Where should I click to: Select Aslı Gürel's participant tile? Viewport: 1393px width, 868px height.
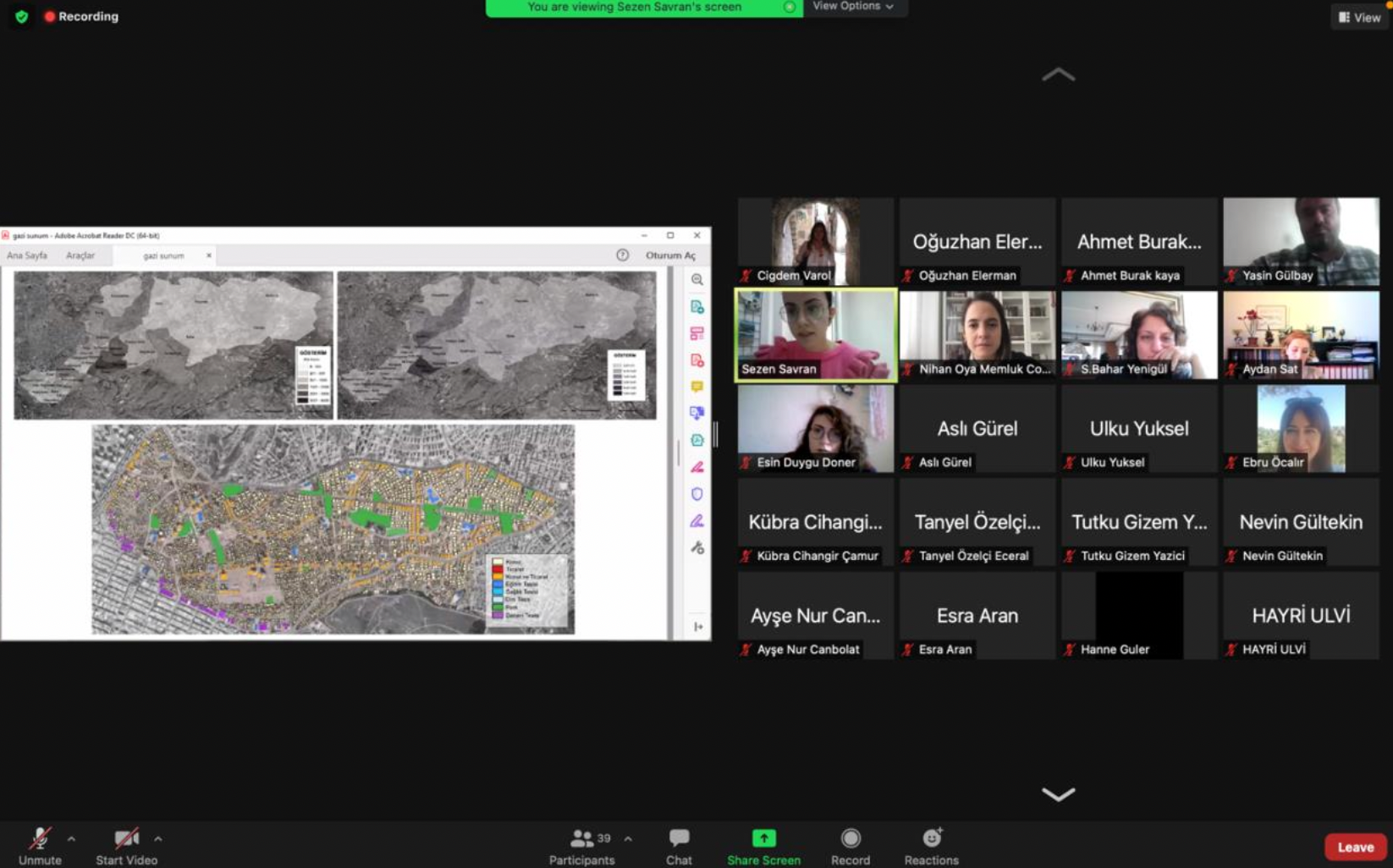click(977, 429)
